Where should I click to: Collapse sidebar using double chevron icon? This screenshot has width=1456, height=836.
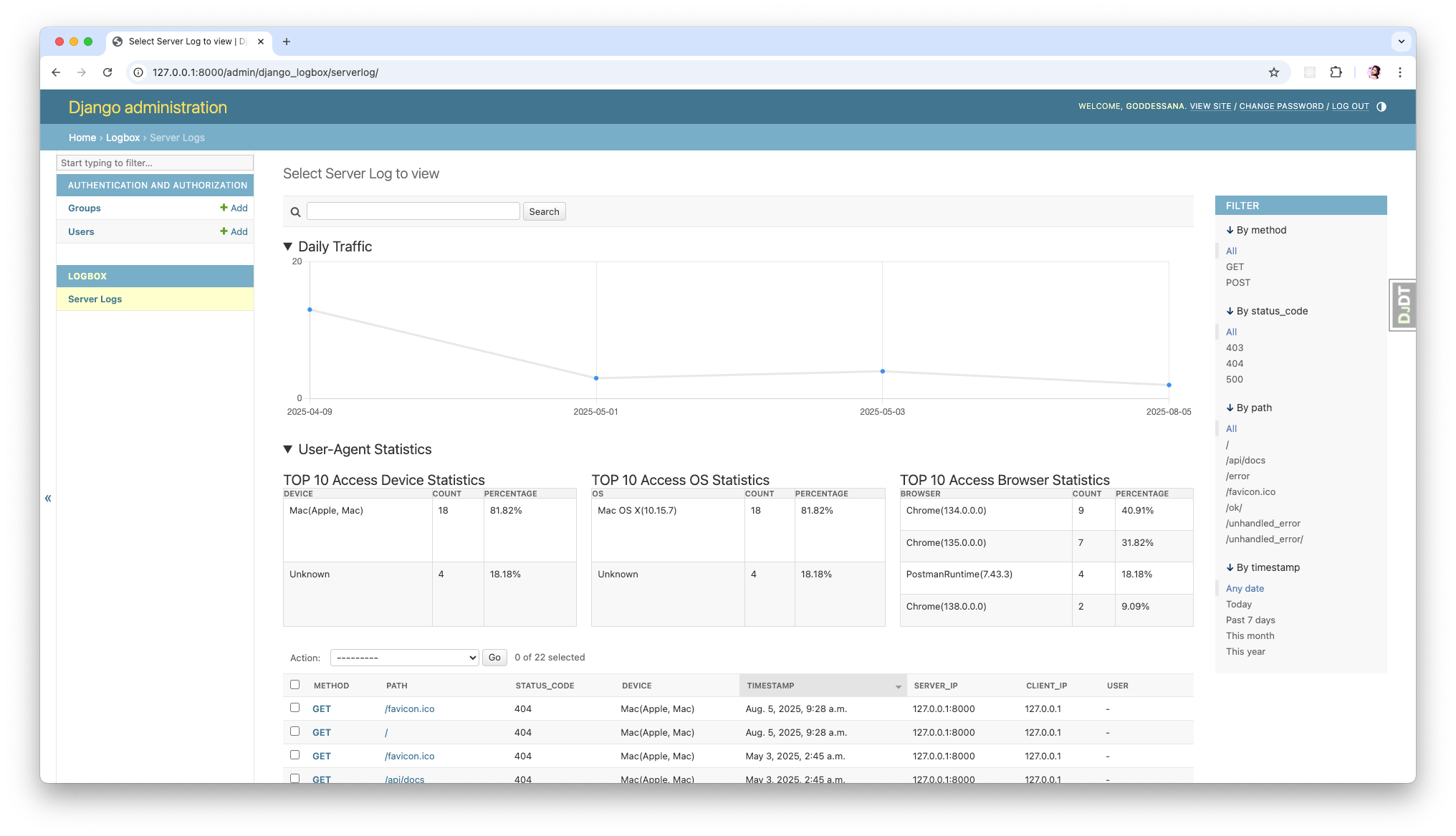(x=48, y=498)
